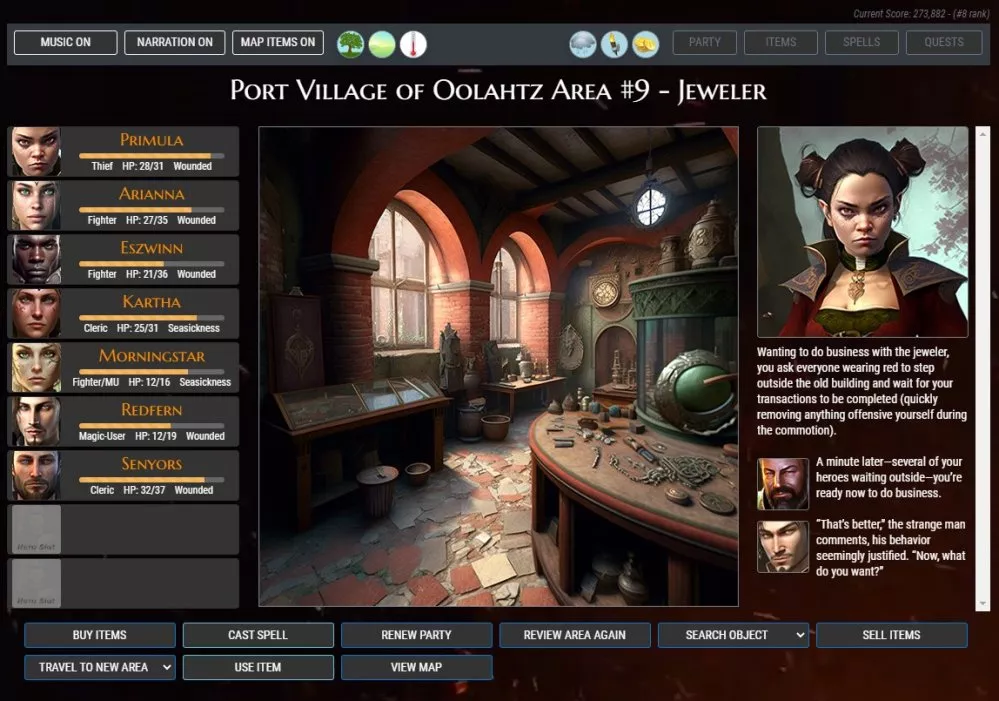Click the gold coins icon
The height and width of the screenshot is (701, 999).
[645, 43]
